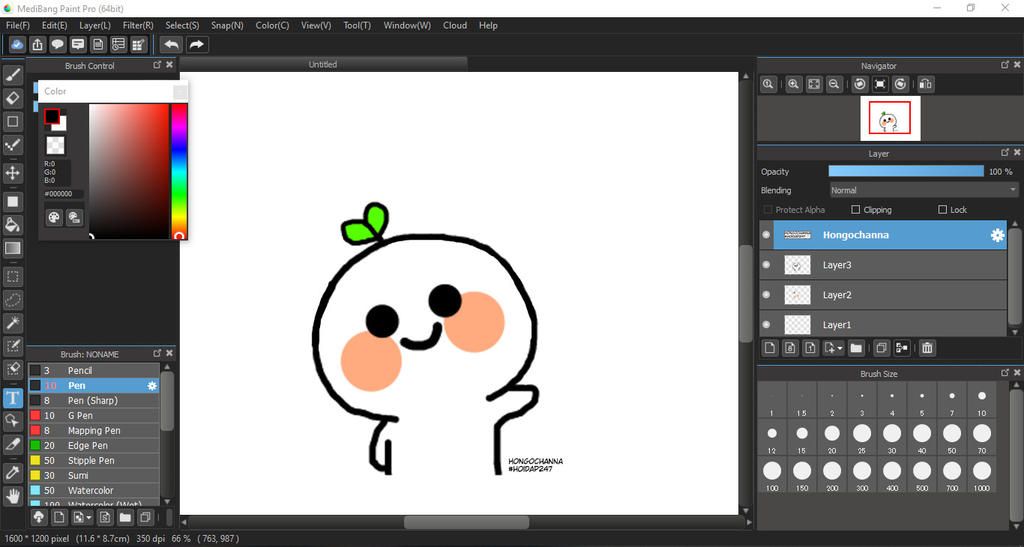Select the Bucket fill tool

[x=12, y=225]
